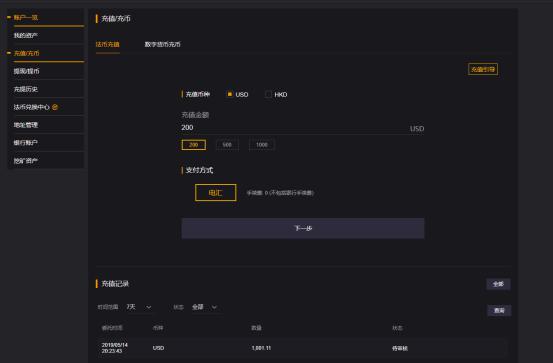Click the 下一步 button
553x363 pixels.
pos(303,228)
